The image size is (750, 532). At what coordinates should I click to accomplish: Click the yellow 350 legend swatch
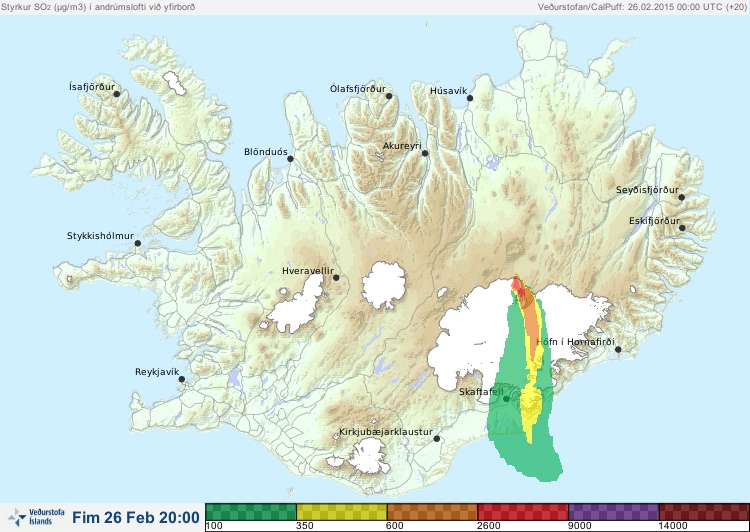tap(342, 512)
